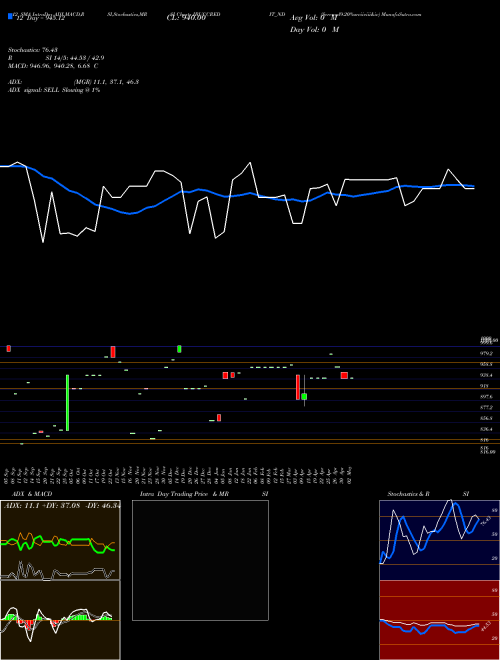Click the 'ADX: 11.1 +DY: 37.08 -DY: 46.34' header
Screen dimensions: 500x660
click(x=62, y=506)
